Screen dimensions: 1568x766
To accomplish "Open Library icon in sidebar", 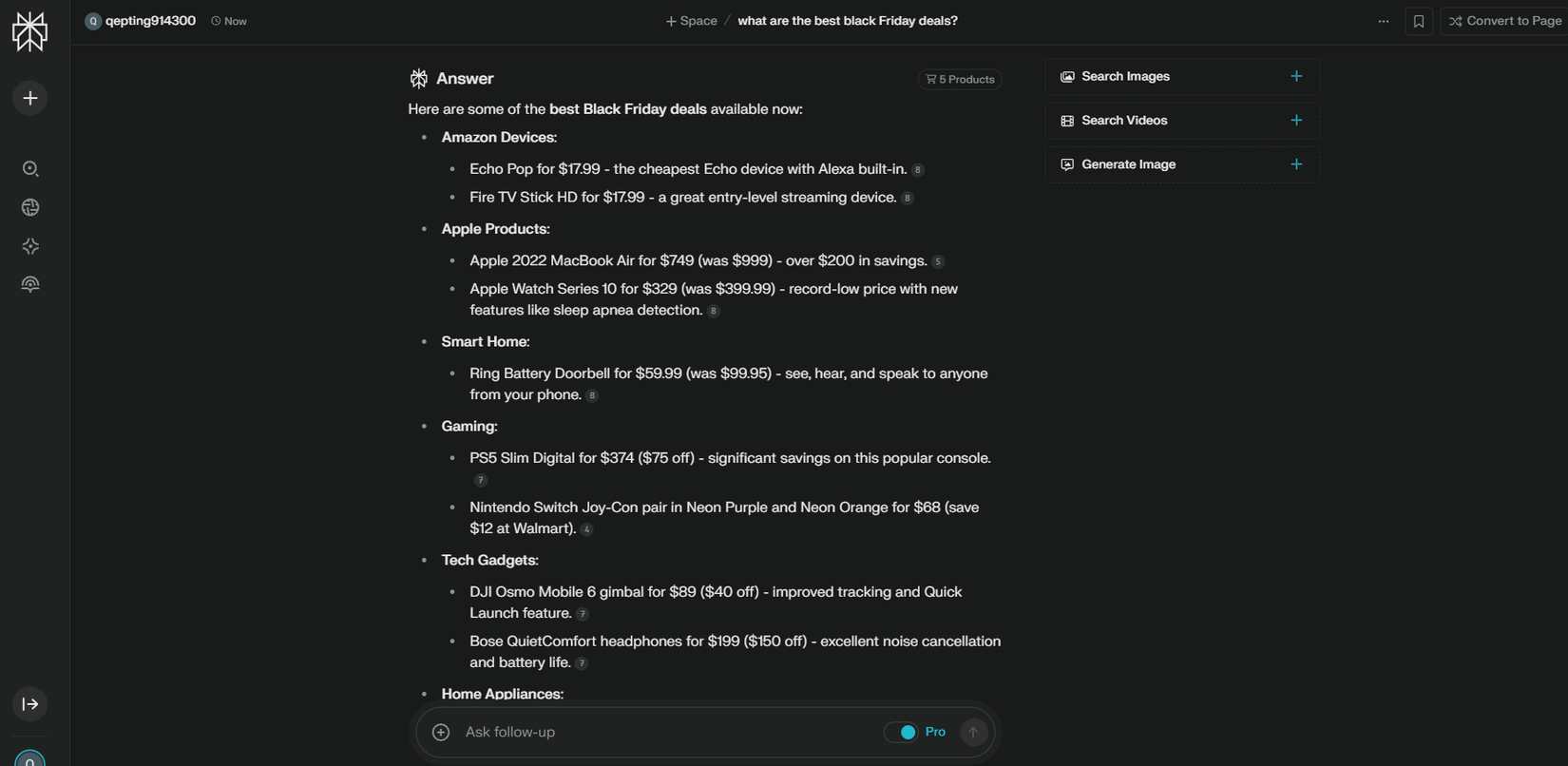I will click(30, 284).
